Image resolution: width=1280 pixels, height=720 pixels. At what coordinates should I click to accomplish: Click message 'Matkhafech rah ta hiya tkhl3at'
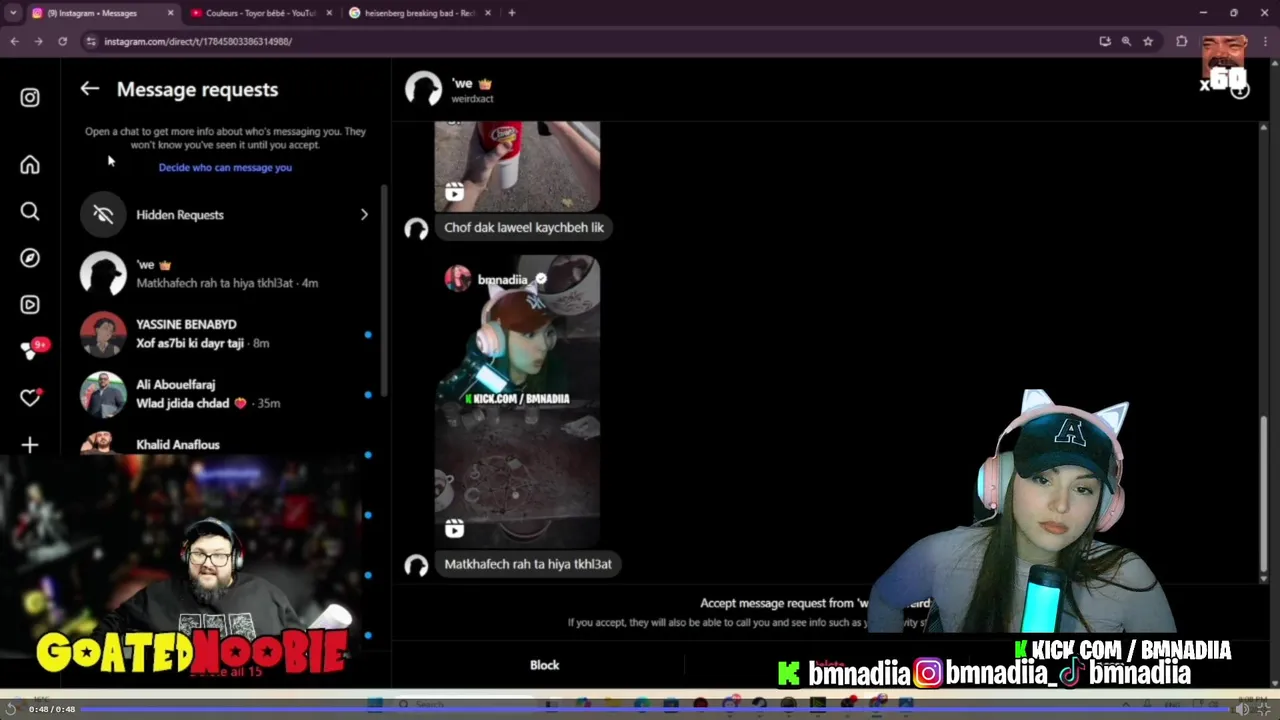point(528,564)
